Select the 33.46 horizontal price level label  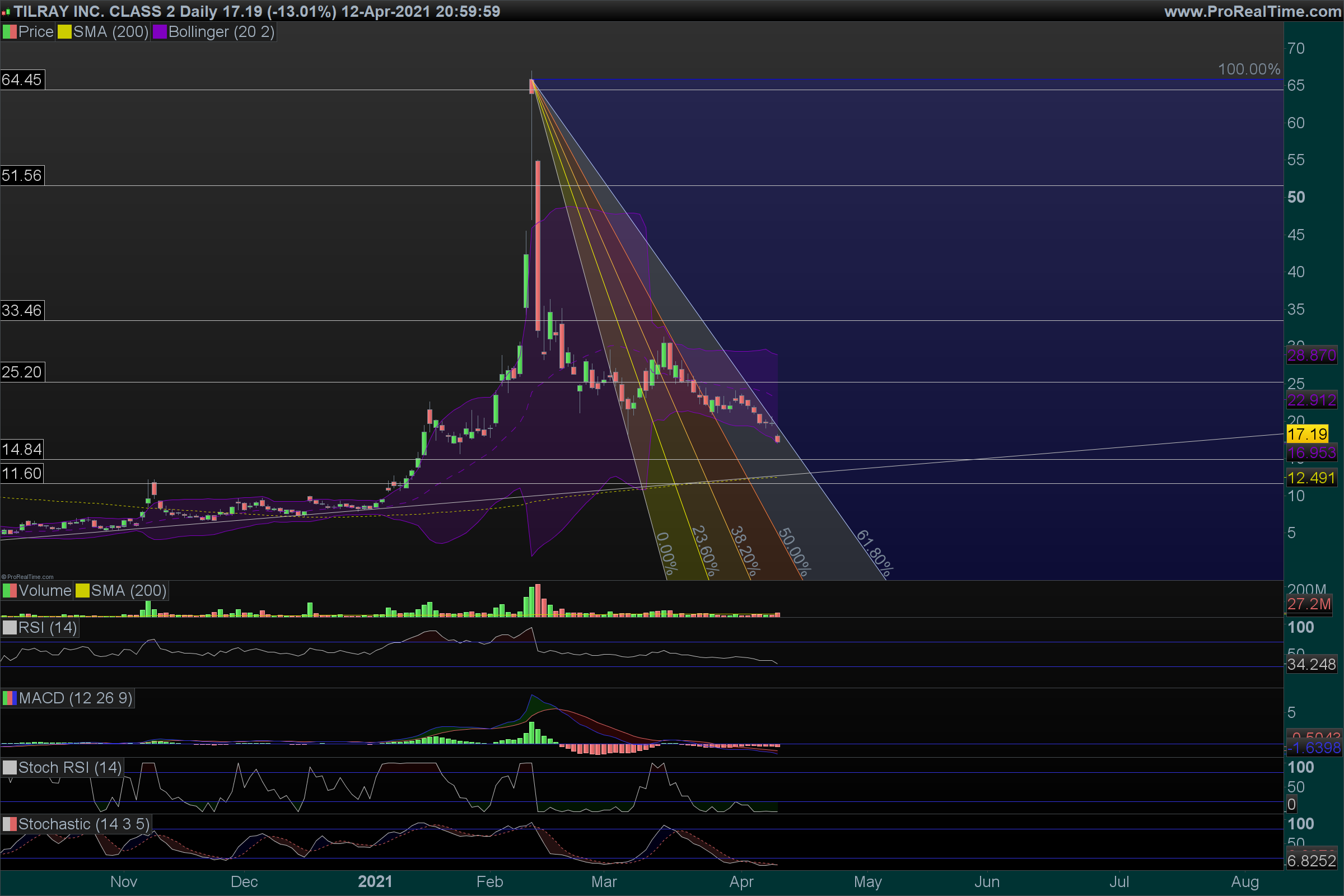22,310
